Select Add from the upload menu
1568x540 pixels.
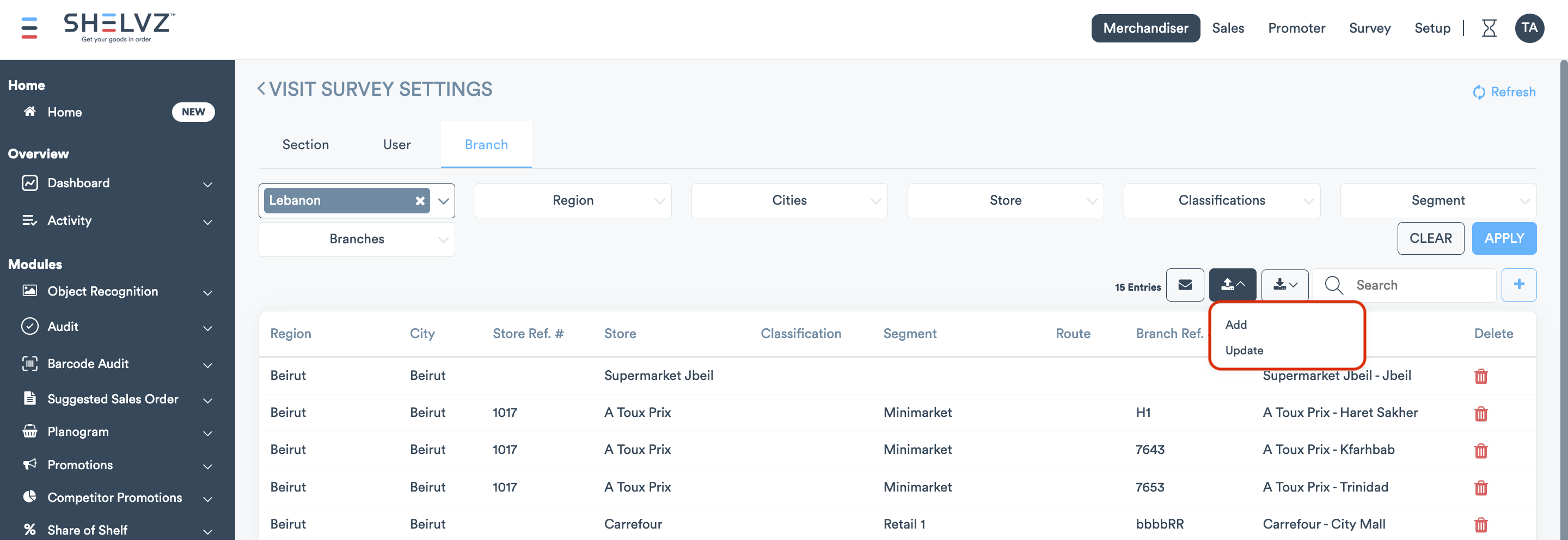[x=1236, y=325]
